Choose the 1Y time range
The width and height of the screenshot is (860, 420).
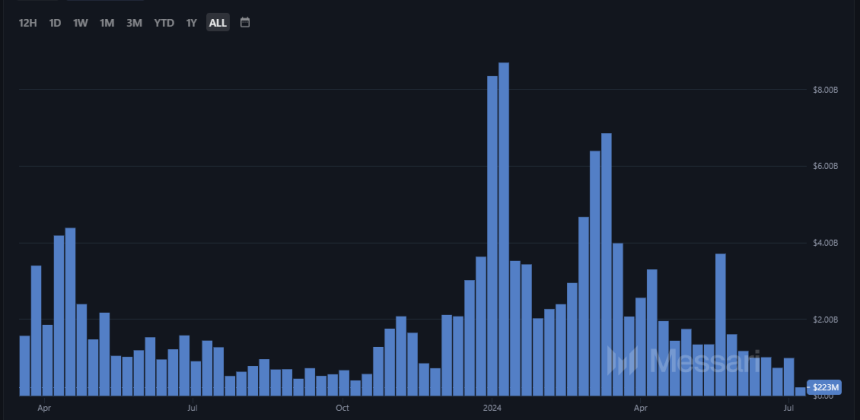tap(191, 23)
